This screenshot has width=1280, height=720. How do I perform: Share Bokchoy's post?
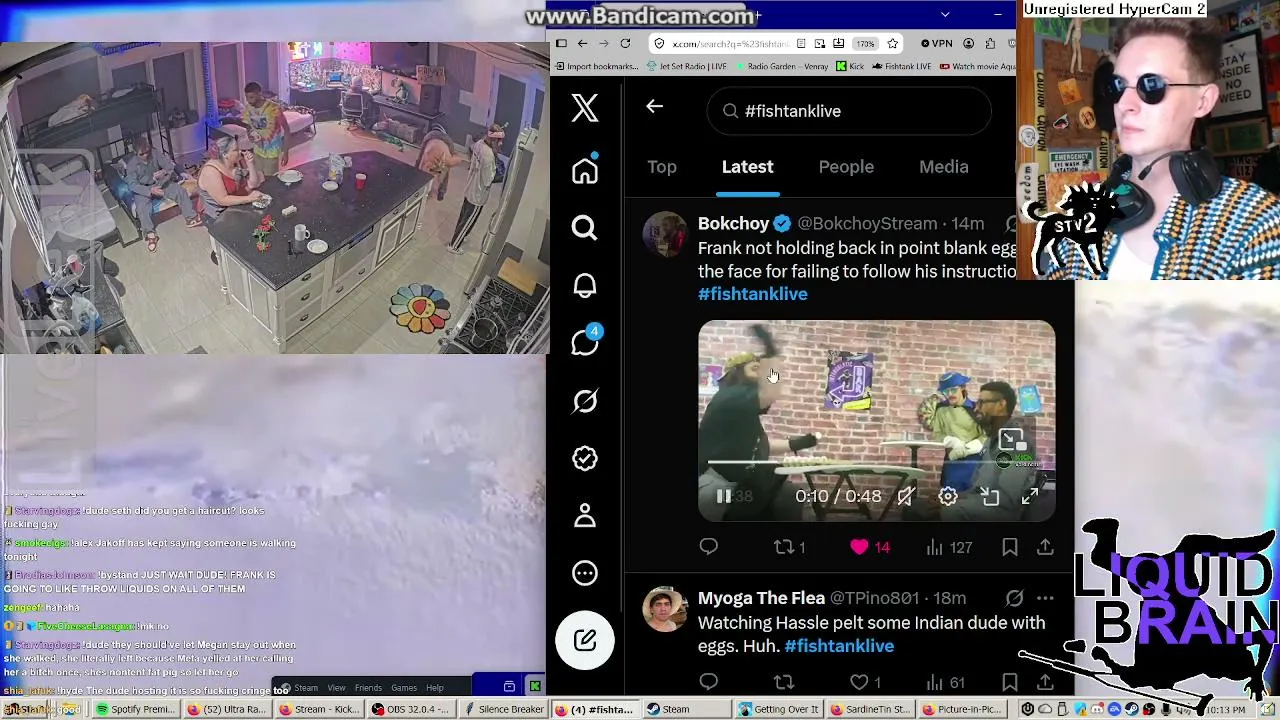pyautogui.click(x=1045, y=547)
